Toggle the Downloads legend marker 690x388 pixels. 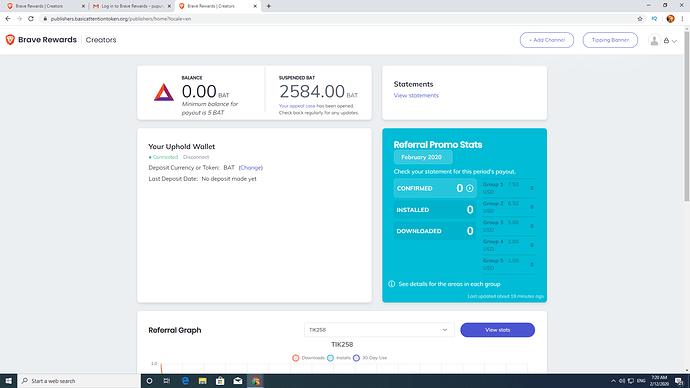(x=296, y=358)
